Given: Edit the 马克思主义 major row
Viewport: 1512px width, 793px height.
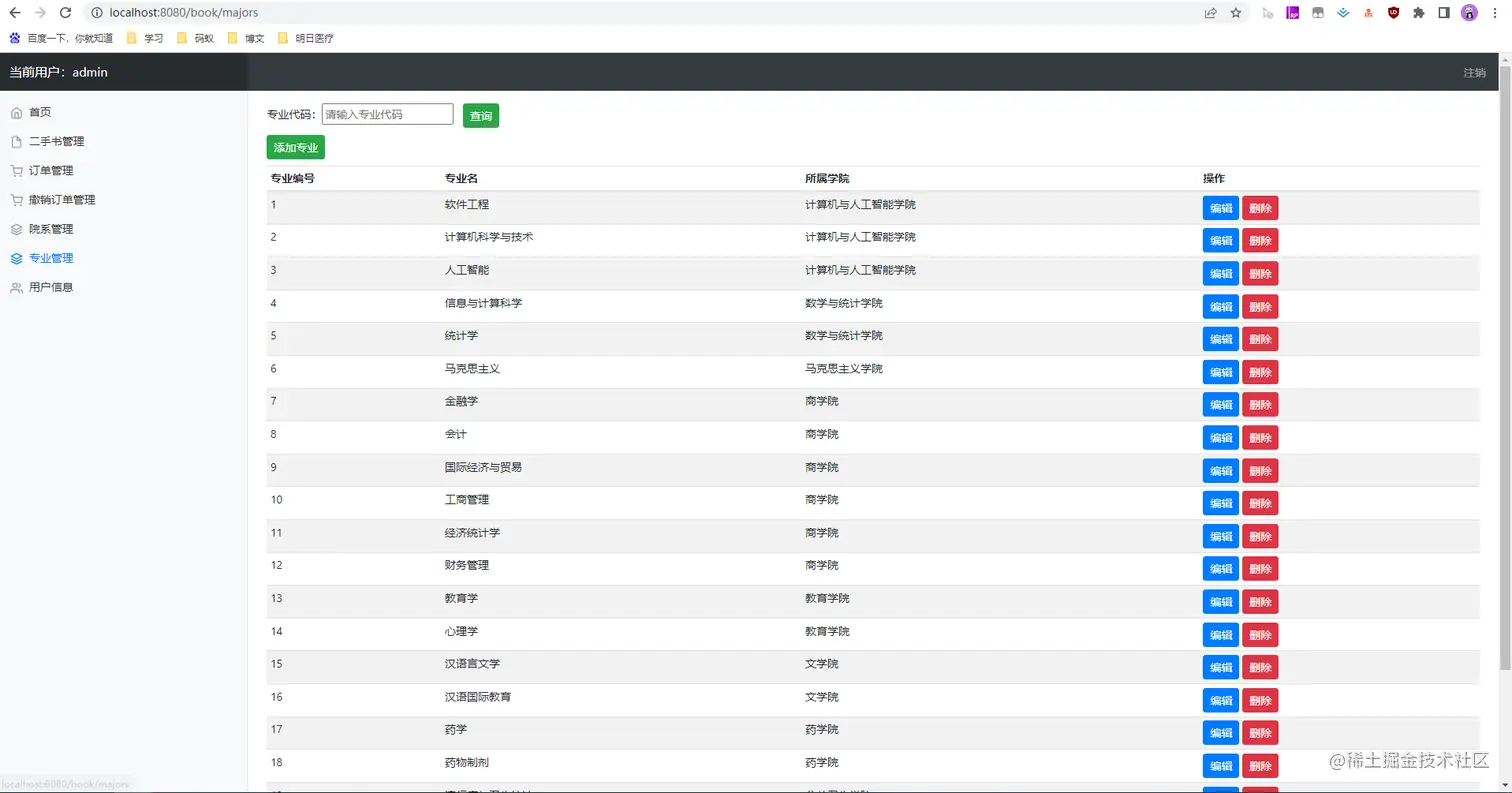Looking at the screenshot, I should pos(1221,373).
